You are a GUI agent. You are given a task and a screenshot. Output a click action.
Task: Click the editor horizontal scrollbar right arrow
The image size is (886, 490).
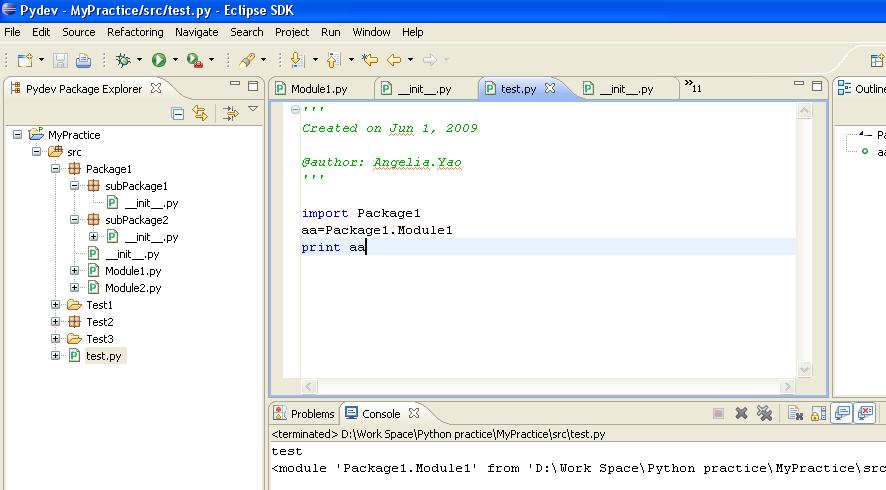coord(787,387)
